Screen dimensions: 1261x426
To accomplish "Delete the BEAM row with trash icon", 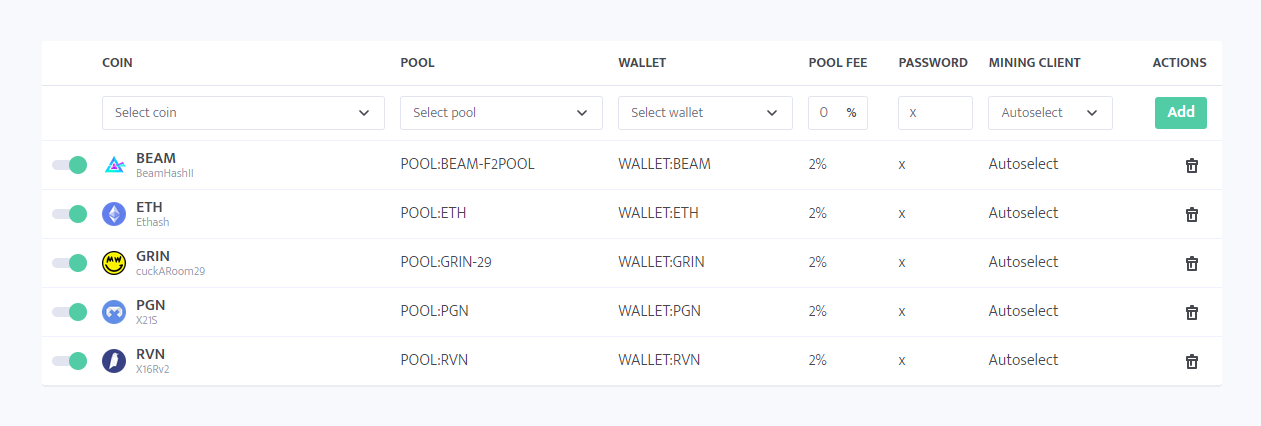I will [1191, 165].
